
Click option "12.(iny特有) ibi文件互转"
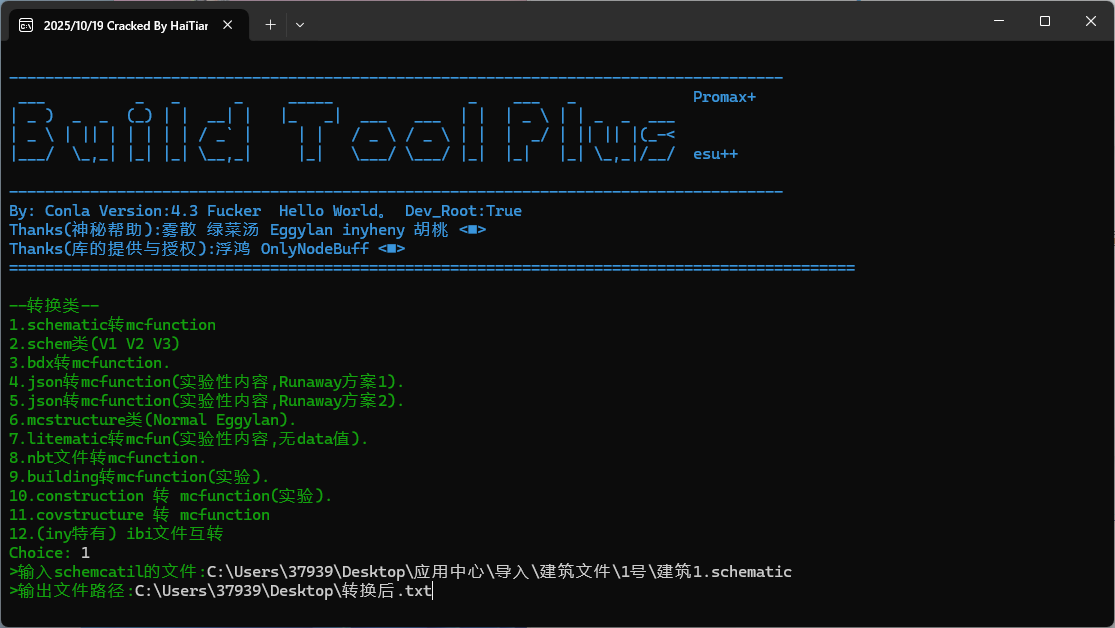point(116,534)
